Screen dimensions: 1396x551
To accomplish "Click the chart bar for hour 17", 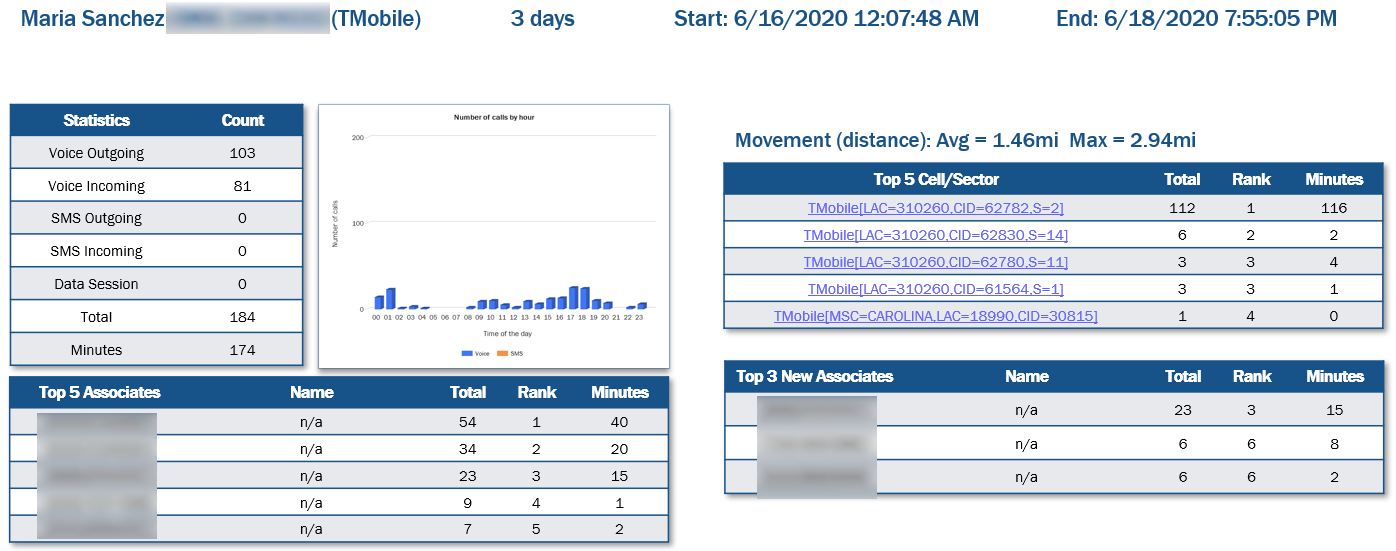I will point(574,298).
